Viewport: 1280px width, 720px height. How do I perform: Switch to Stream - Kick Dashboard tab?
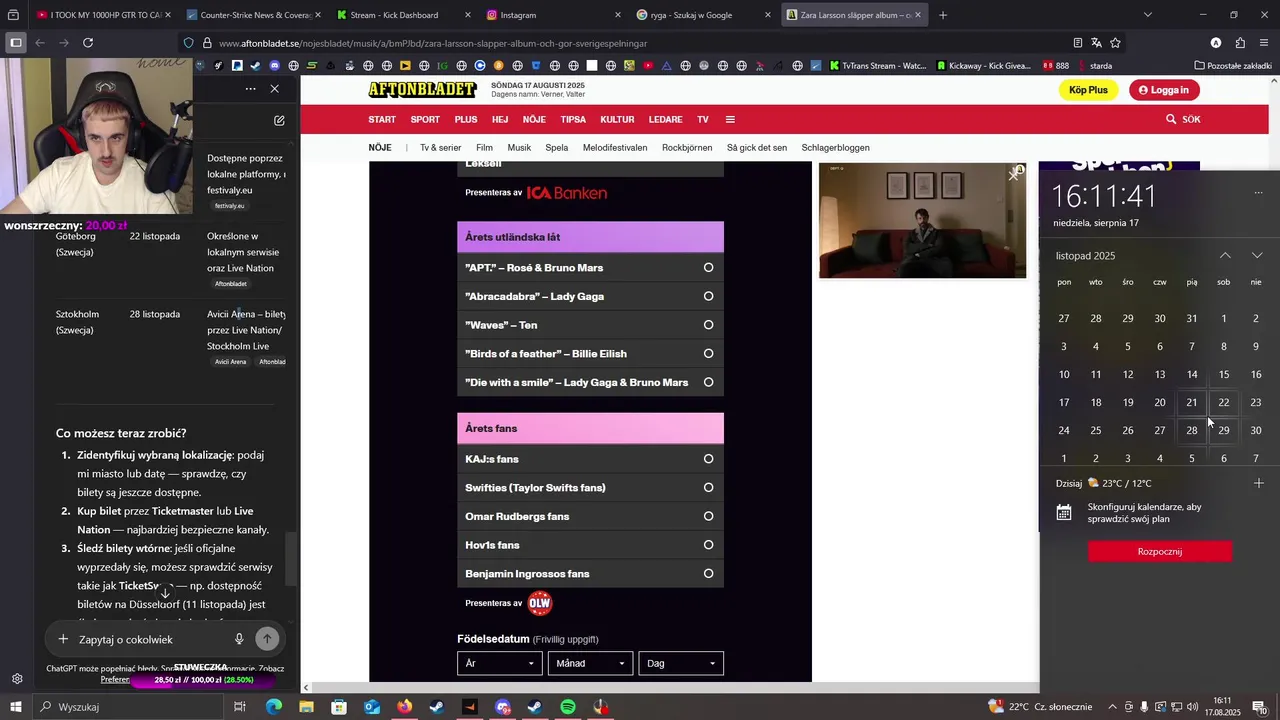click(x=402, y=15)
